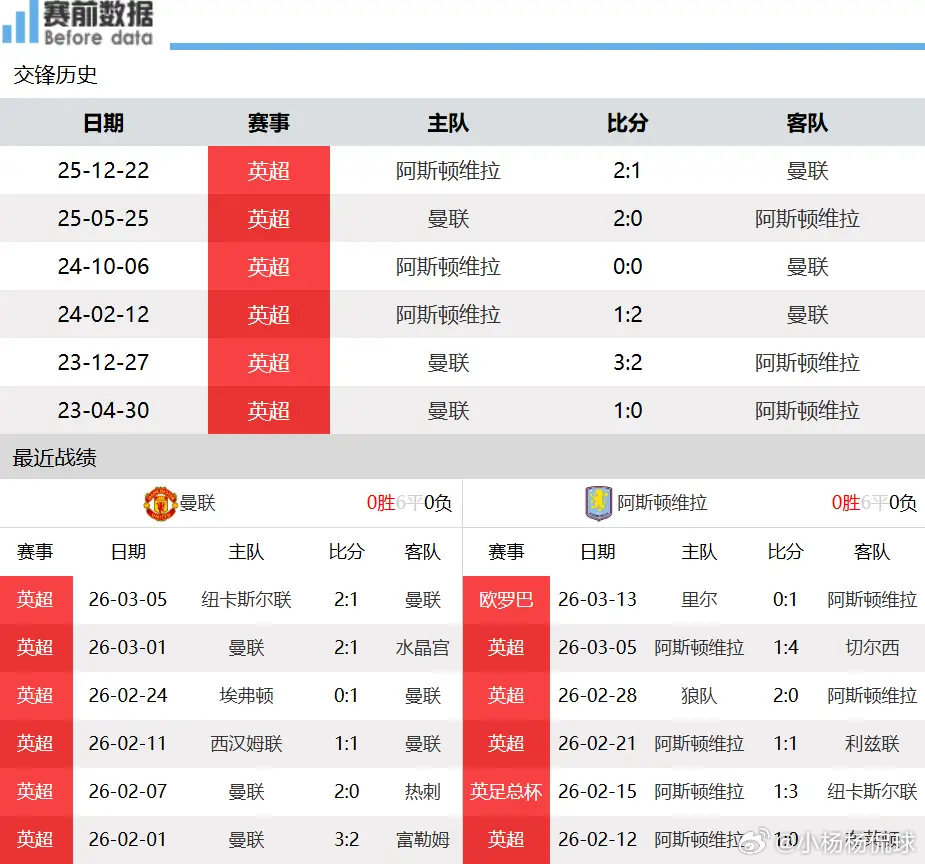
Task: Collapse the 比分 column header
Action: click(627, 123)
